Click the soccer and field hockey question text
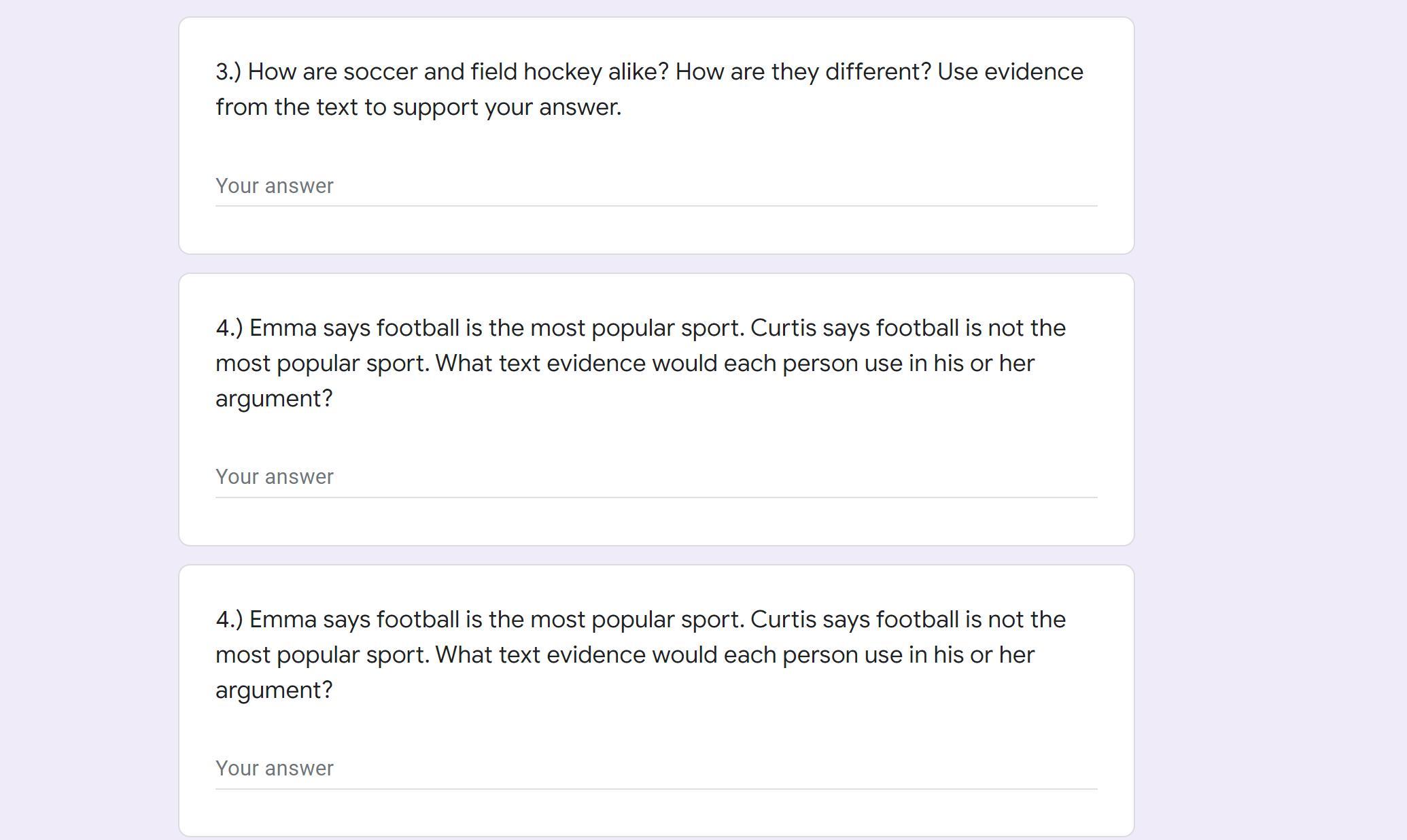Image resolution: width=1407 pixels, height=840 pixels. tap(649, 89)
